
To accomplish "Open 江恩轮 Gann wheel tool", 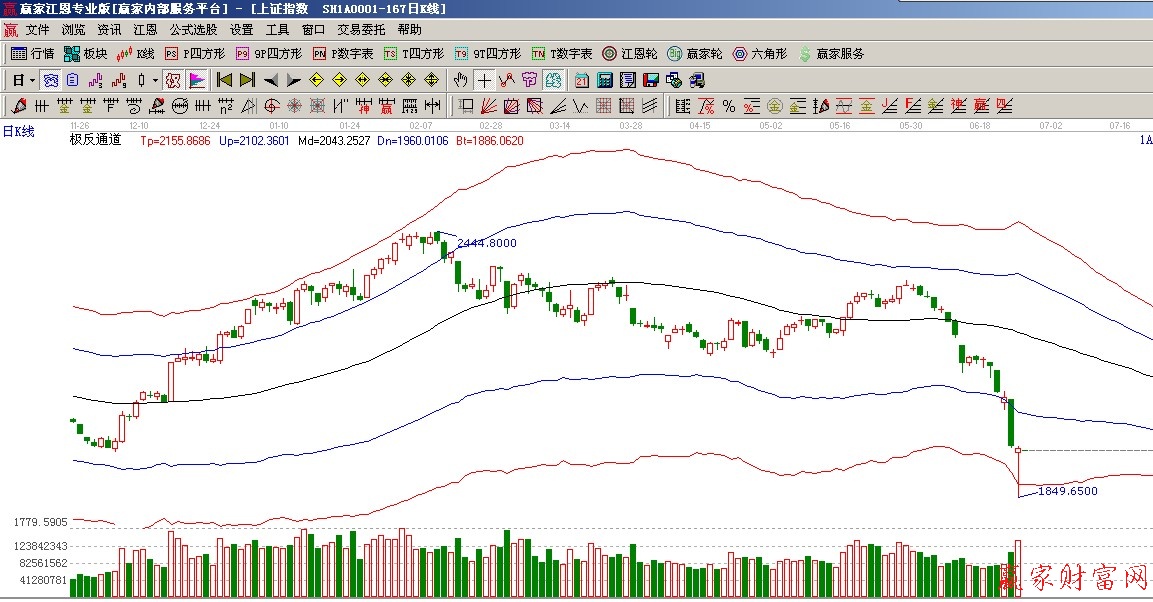I will 630,54.
